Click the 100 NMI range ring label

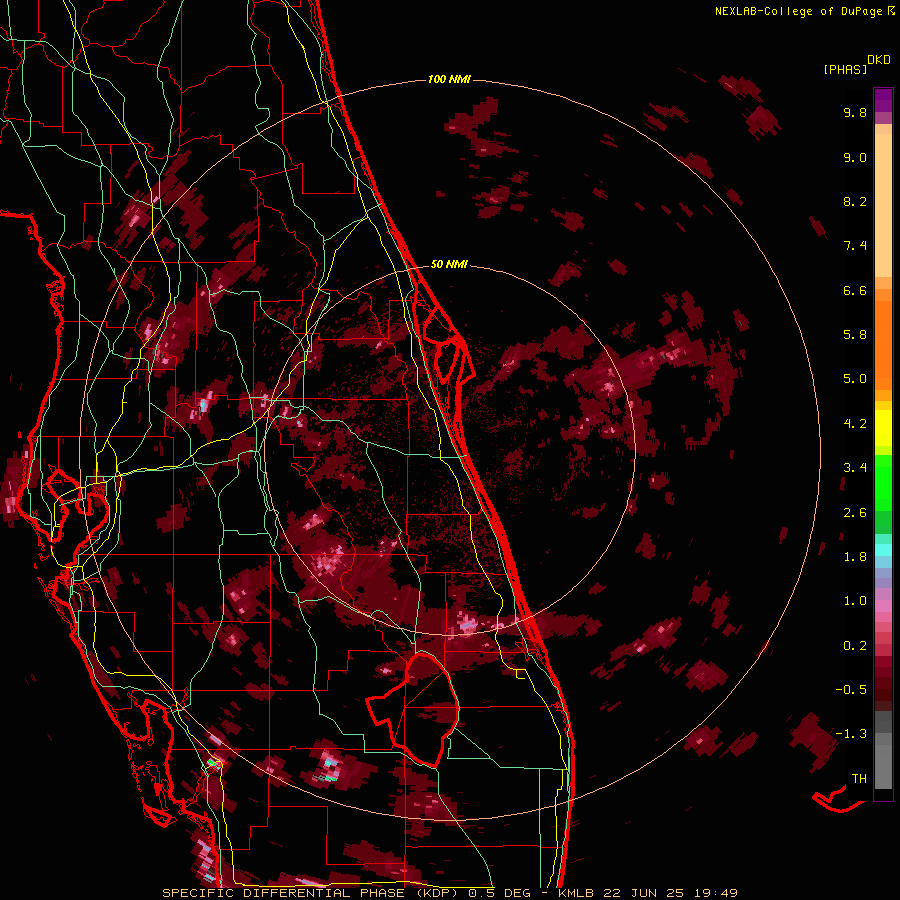point(449,79)
